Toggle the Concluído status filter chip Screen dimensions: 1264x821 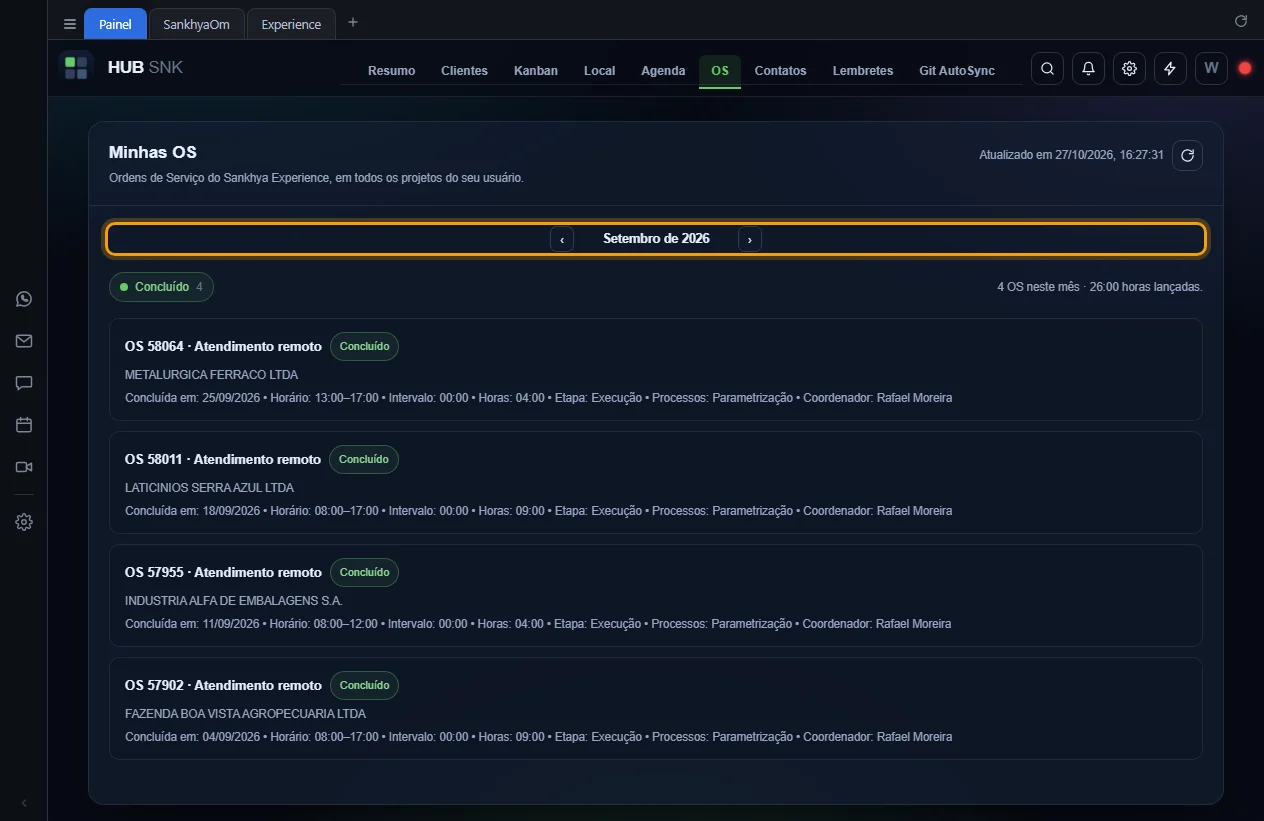pyautogui.click(x=161, y=287)
